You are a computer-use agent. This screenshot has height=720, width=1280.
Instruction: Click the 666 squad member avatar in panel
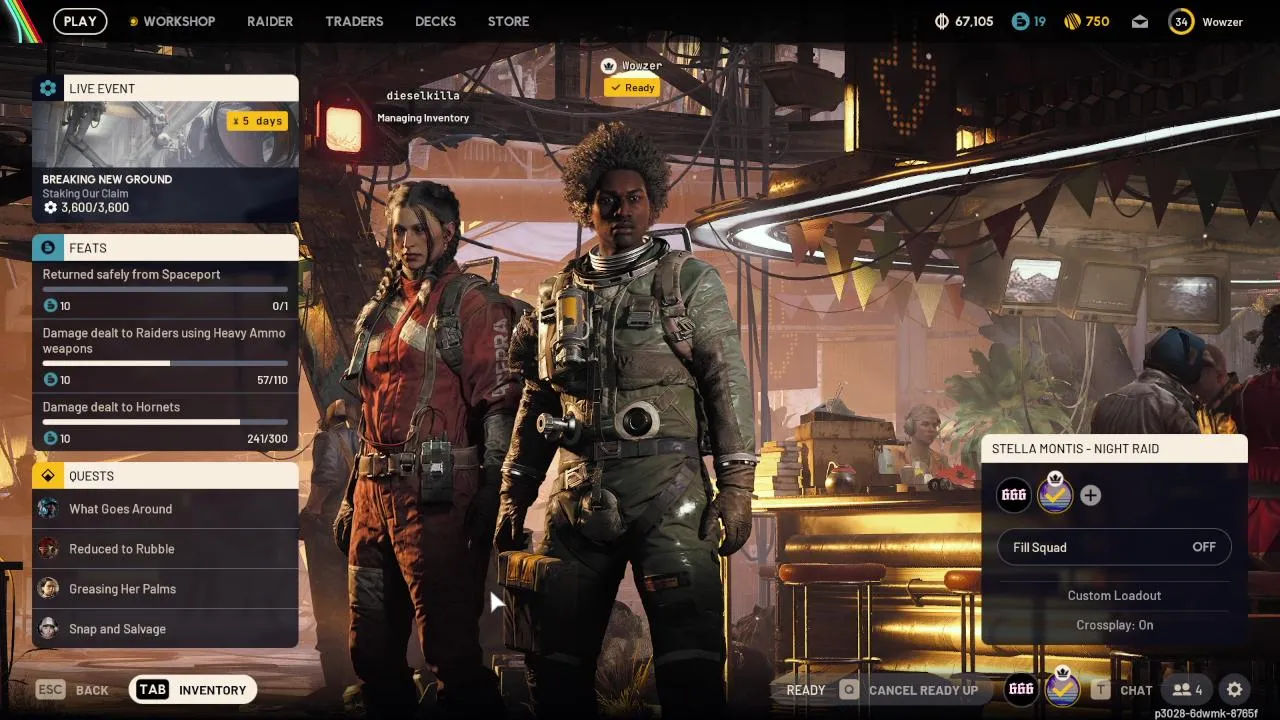(1014, 495)
